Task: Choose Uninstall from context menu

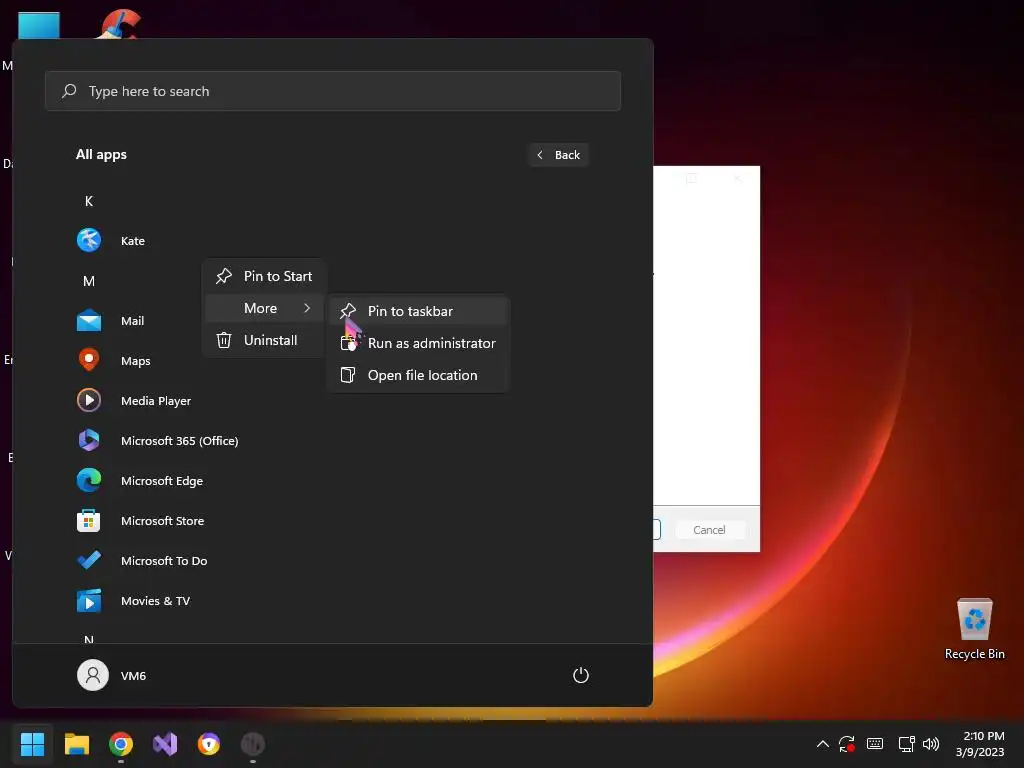Action: pos(264,340)
